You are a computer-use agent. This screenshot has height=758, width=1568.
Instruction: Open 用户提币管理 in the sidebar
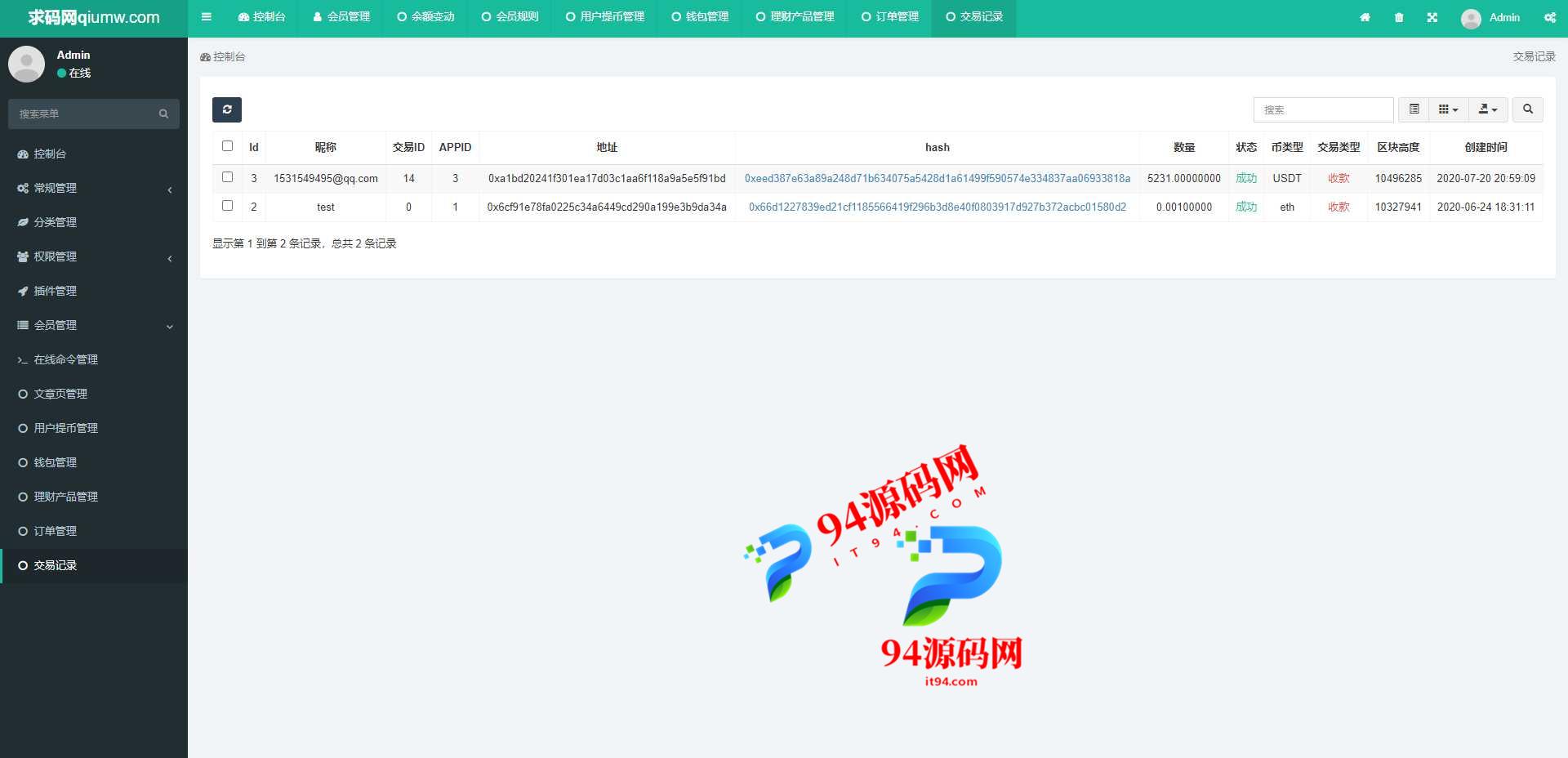(x=94, y=428)
